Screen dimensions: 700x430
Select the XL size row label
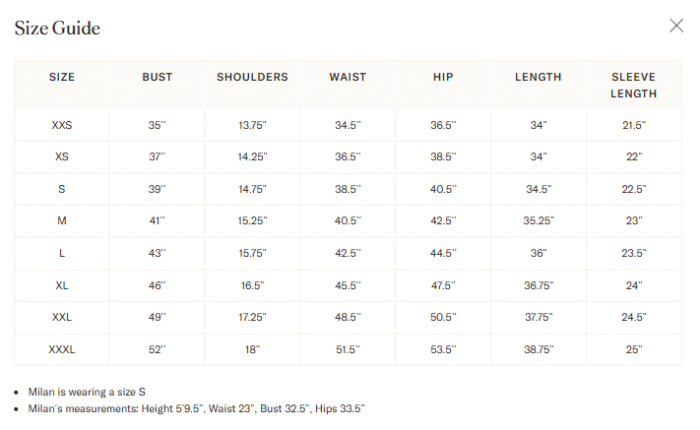pos(62,286)
